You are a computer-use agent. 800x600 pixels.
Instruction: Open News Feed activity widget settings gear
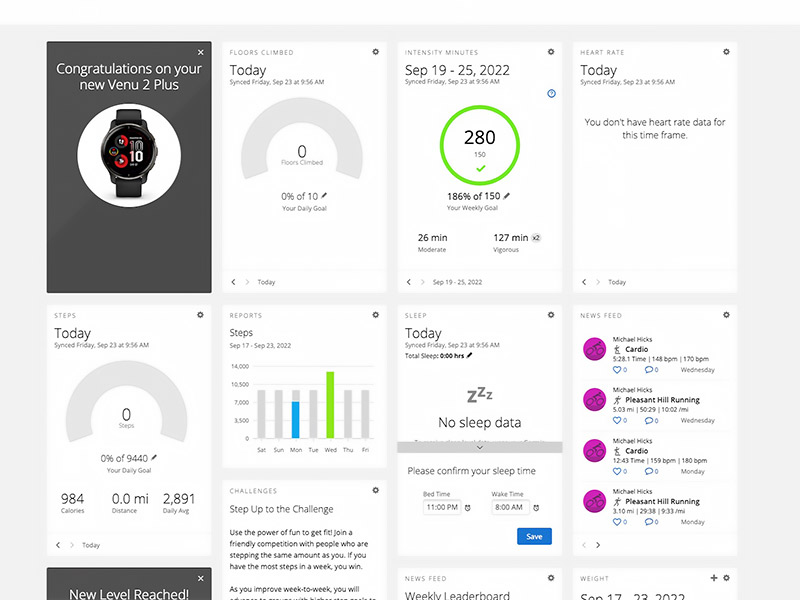tap(726, 315)
